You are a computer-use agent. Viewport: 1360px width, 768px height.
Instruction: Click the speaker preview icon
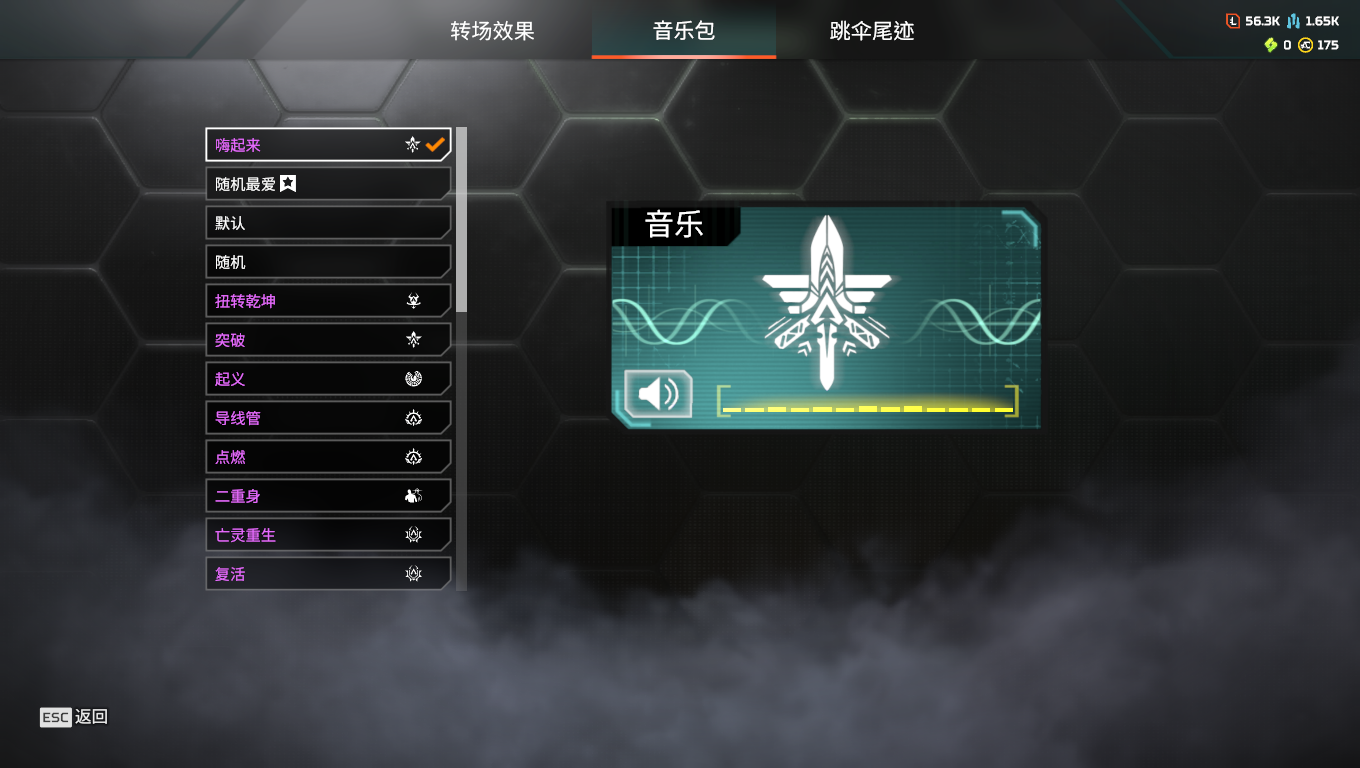click(658, 393)
